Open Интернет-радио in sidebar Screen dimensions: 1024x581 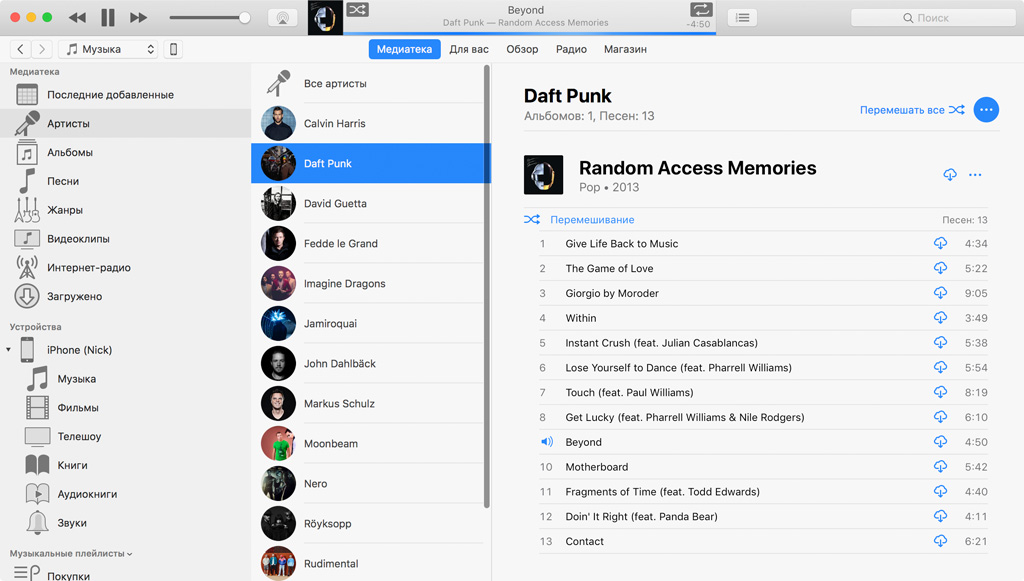(x=125, y=267)
